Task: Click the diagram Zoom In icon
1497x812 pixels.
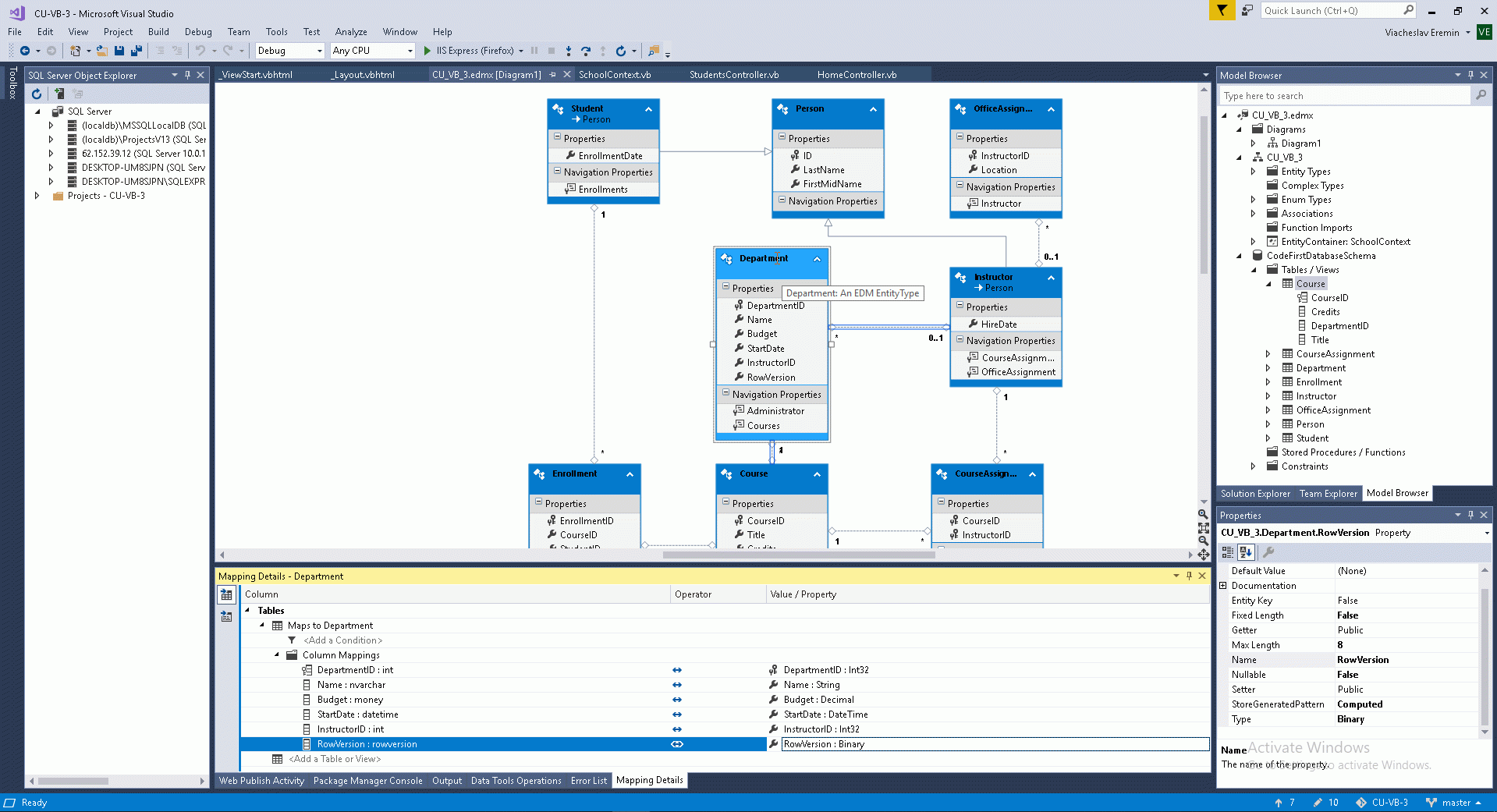Action: pyautogui.click(x=1203, y=515)
